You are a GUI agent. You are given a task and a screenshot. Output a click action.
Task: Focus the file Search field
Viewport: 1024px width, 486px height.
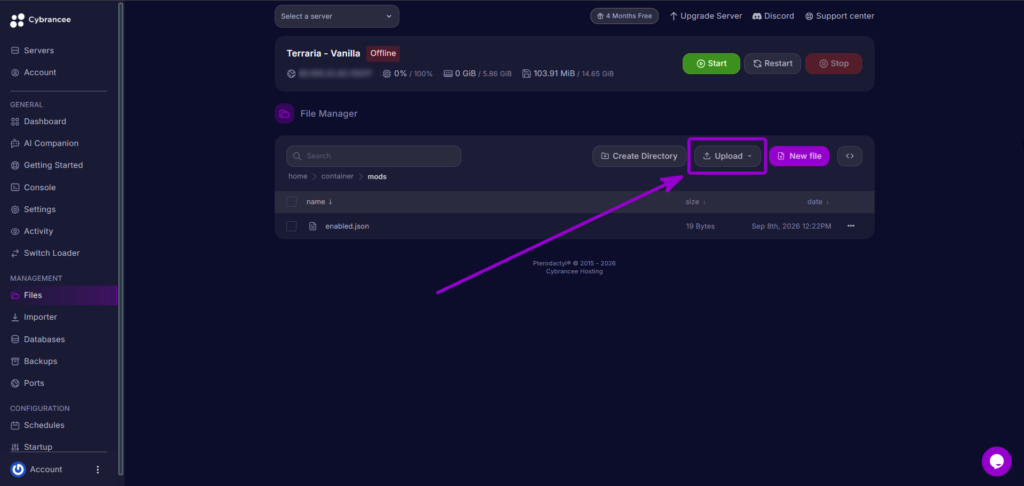[374, 156]
